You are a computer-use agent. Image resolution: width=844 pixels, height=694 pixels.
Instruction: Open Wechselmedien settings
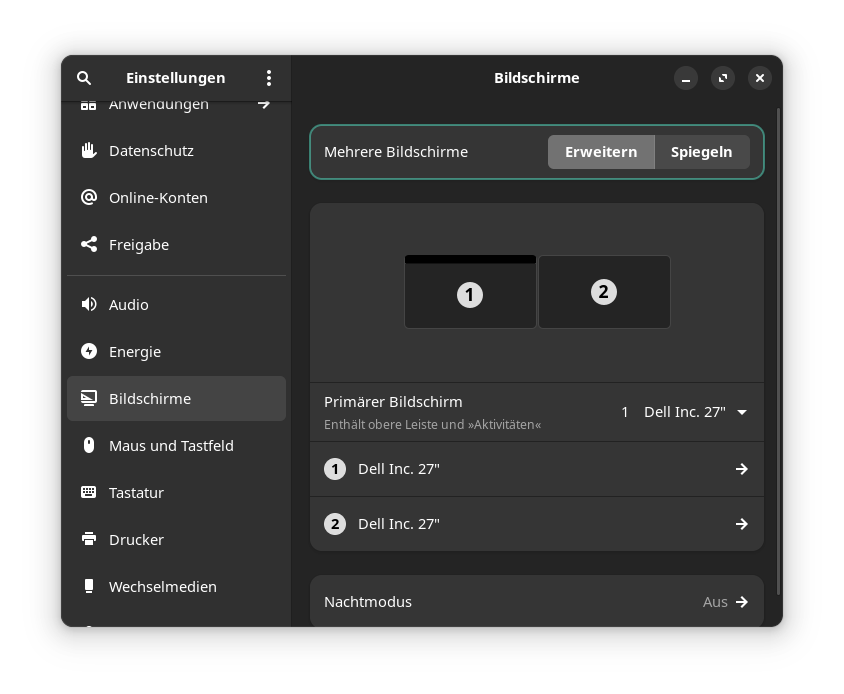177,586
